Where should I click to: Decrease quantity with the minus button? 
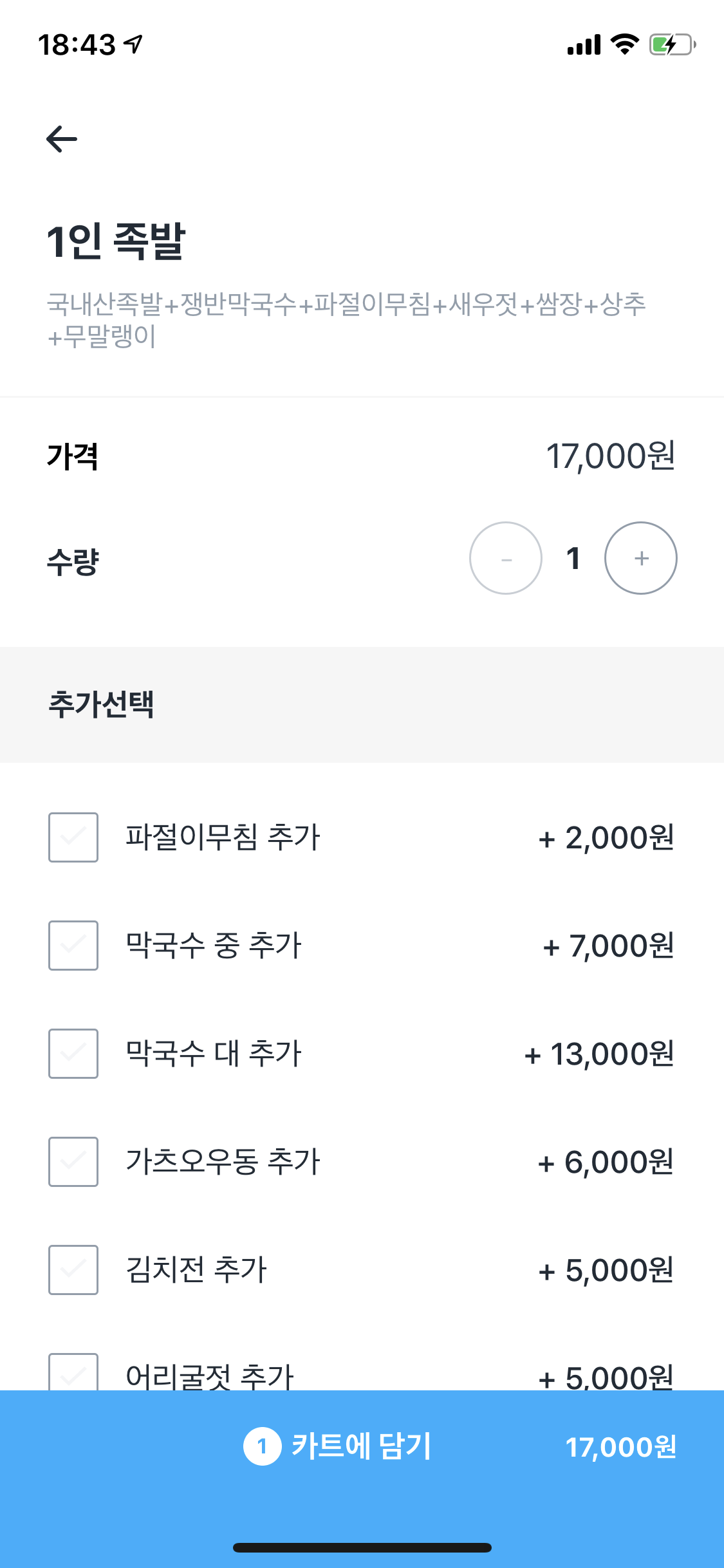(x=506, y=558)
